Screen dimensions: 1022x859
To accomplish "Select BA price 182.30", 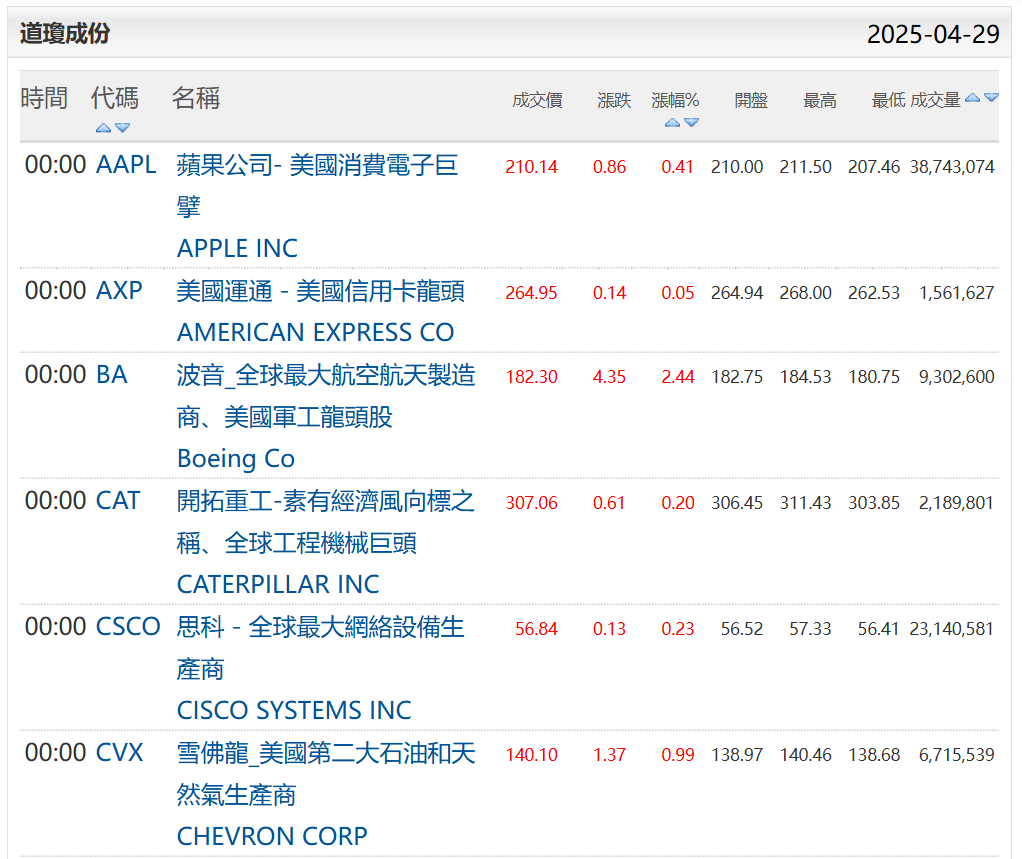I will coord(532,377).
